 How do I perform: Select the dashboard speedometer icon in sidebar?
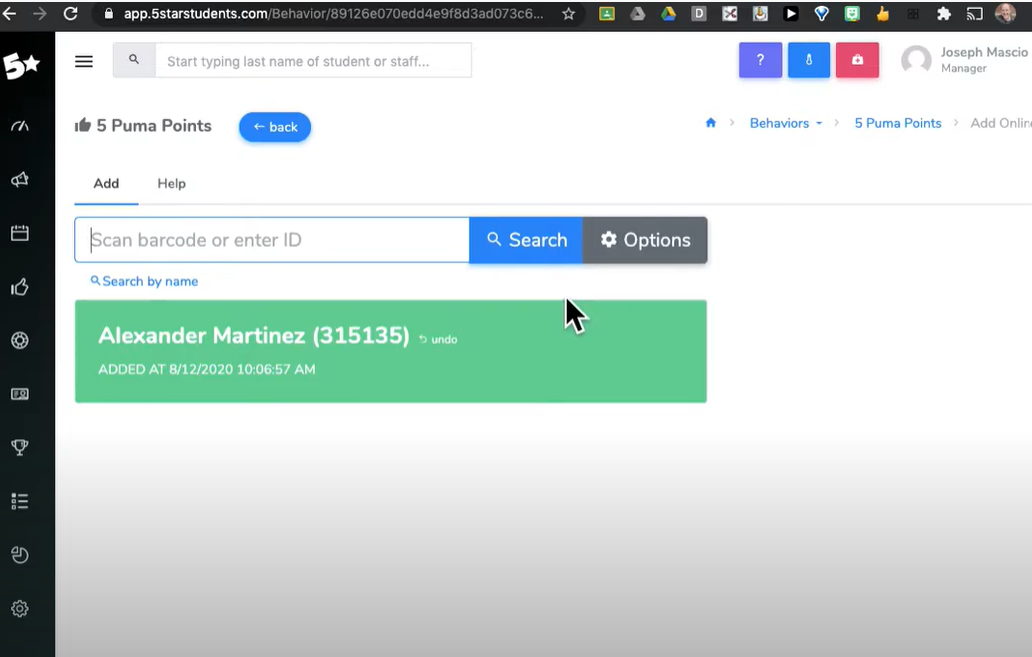19,125
